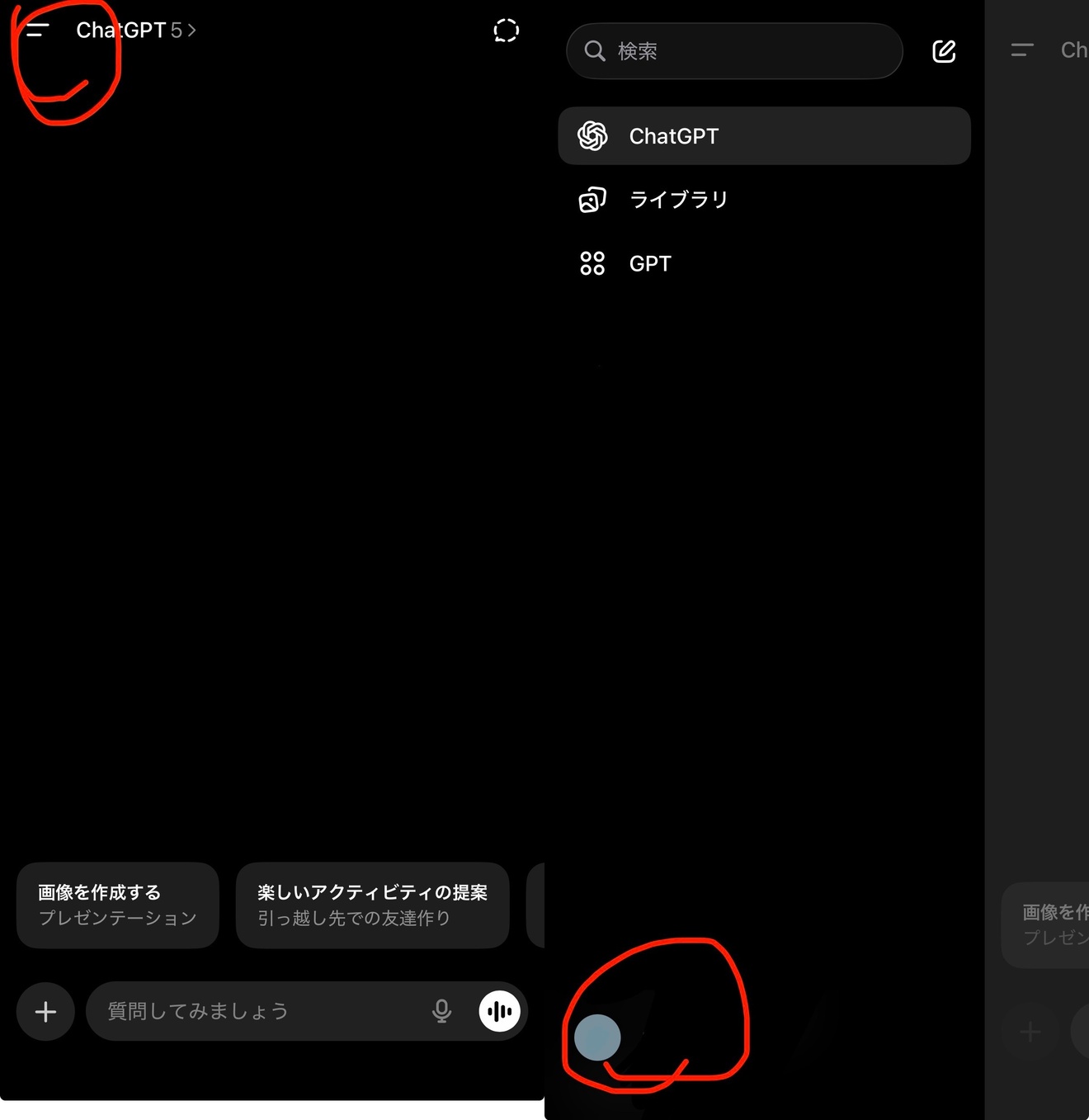The height and width of the screenshot is (1120, 1089).
Task: Click the 検索 search field in sidebar
Action: (734, 51)
